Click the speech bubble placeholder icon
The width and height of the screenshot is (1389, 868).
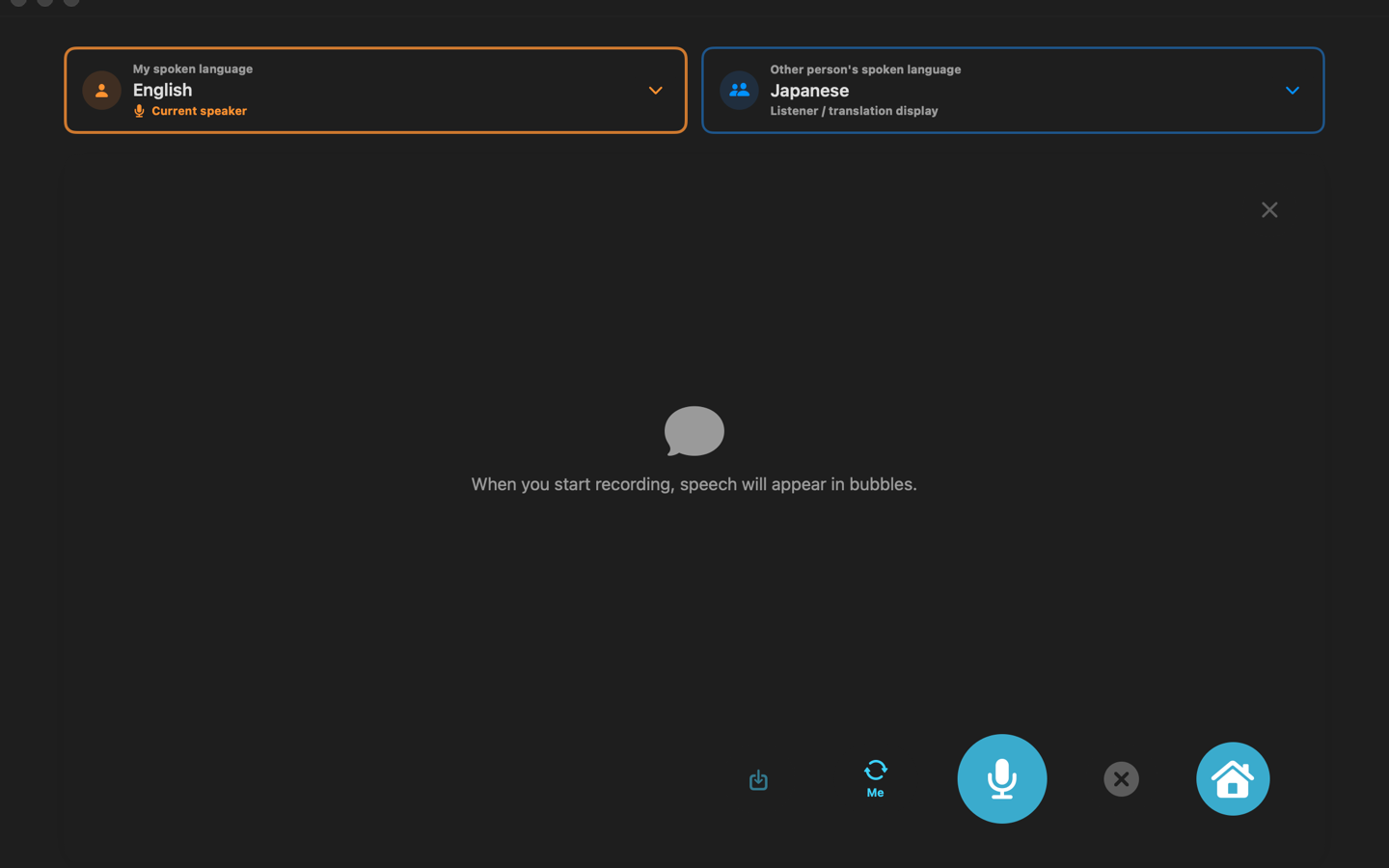point(694,431)
